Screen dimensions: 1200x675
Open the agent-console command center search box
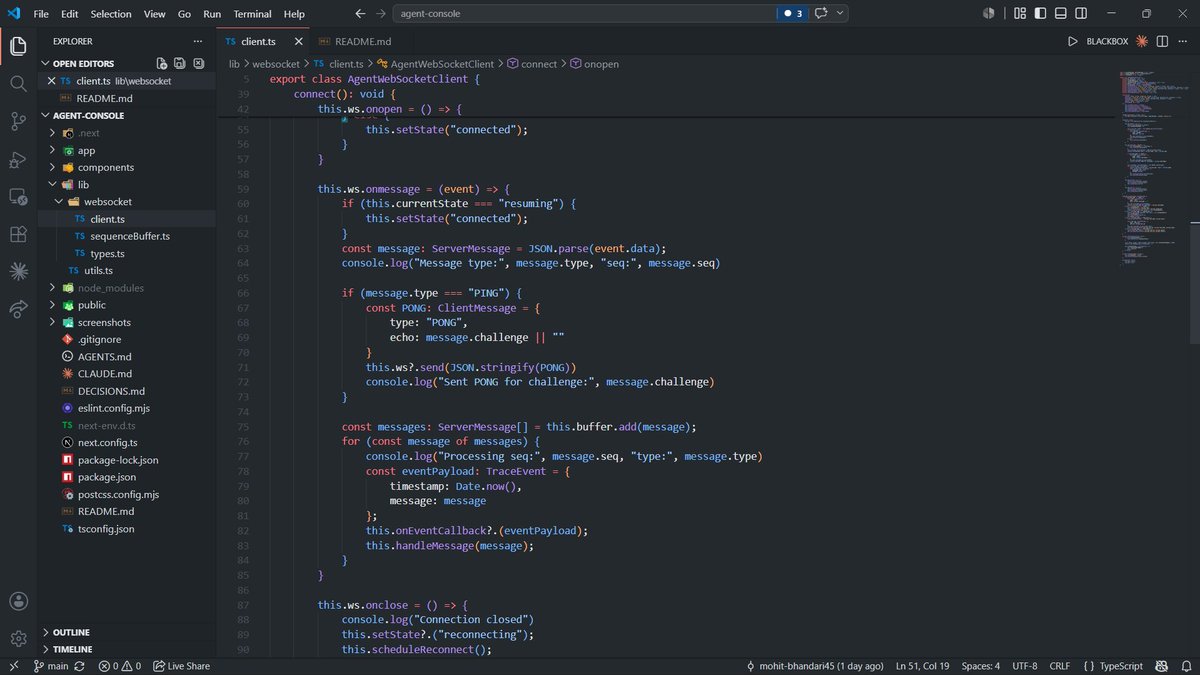coord(585,14)
